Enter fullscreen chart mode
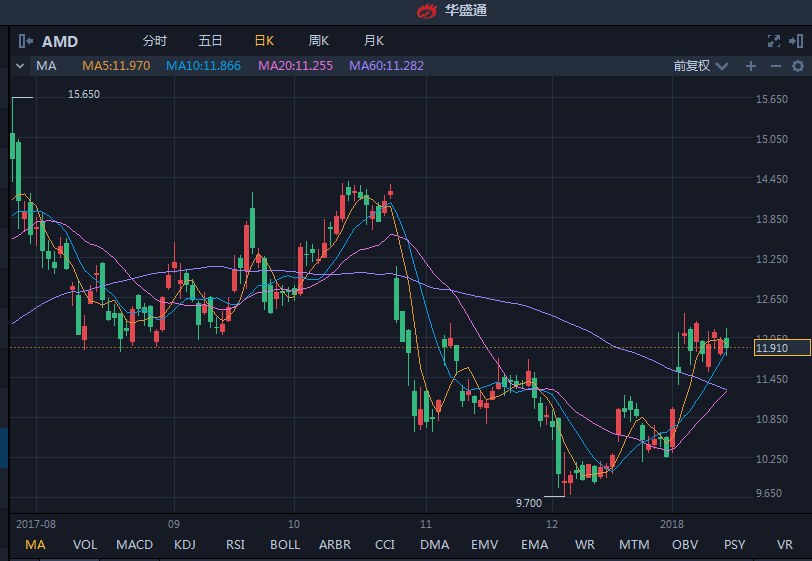Viewport: 812px width, 561px height. coord(772,41)
